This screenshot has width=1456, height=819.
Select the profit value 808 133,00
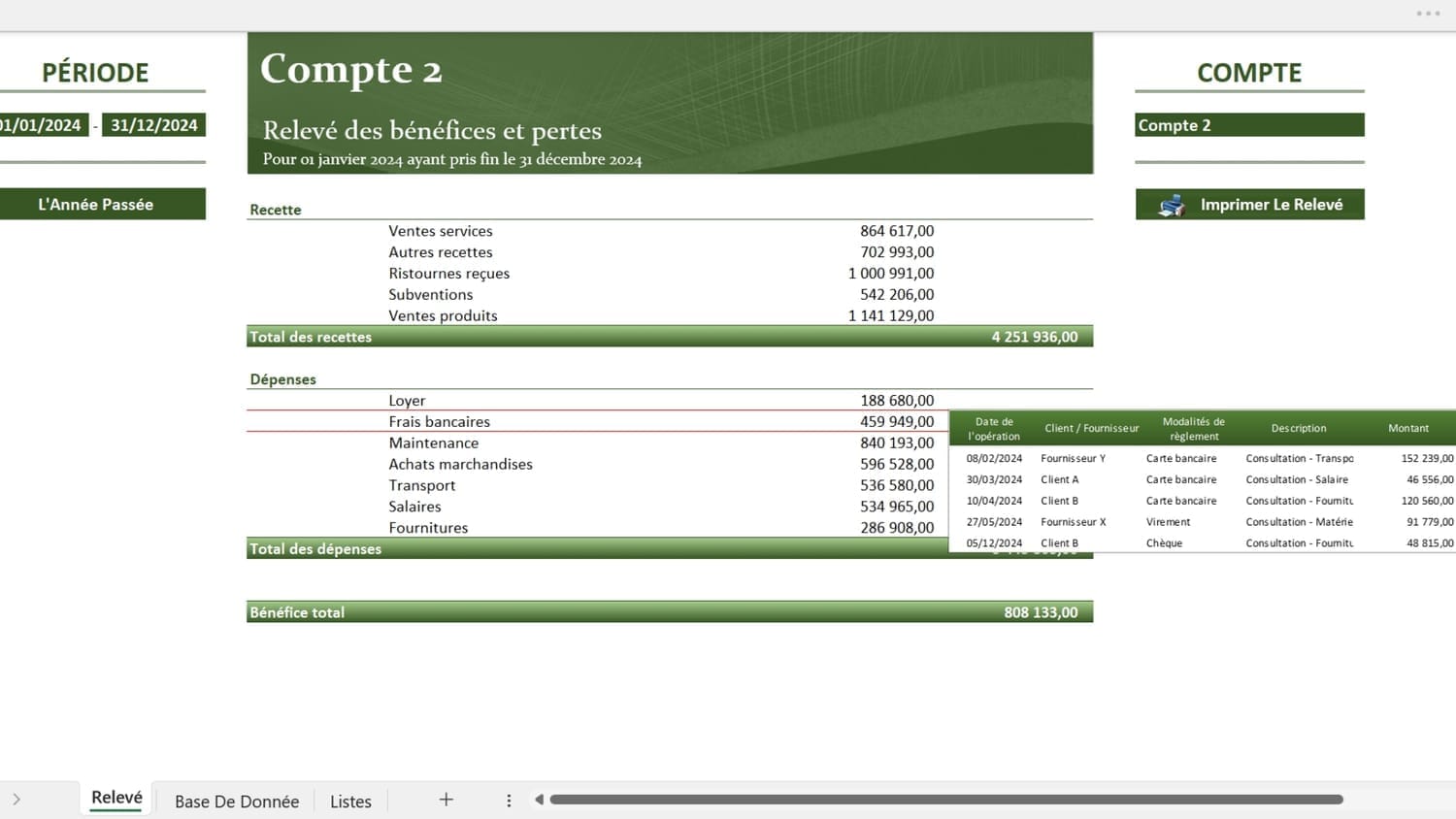1041,612
